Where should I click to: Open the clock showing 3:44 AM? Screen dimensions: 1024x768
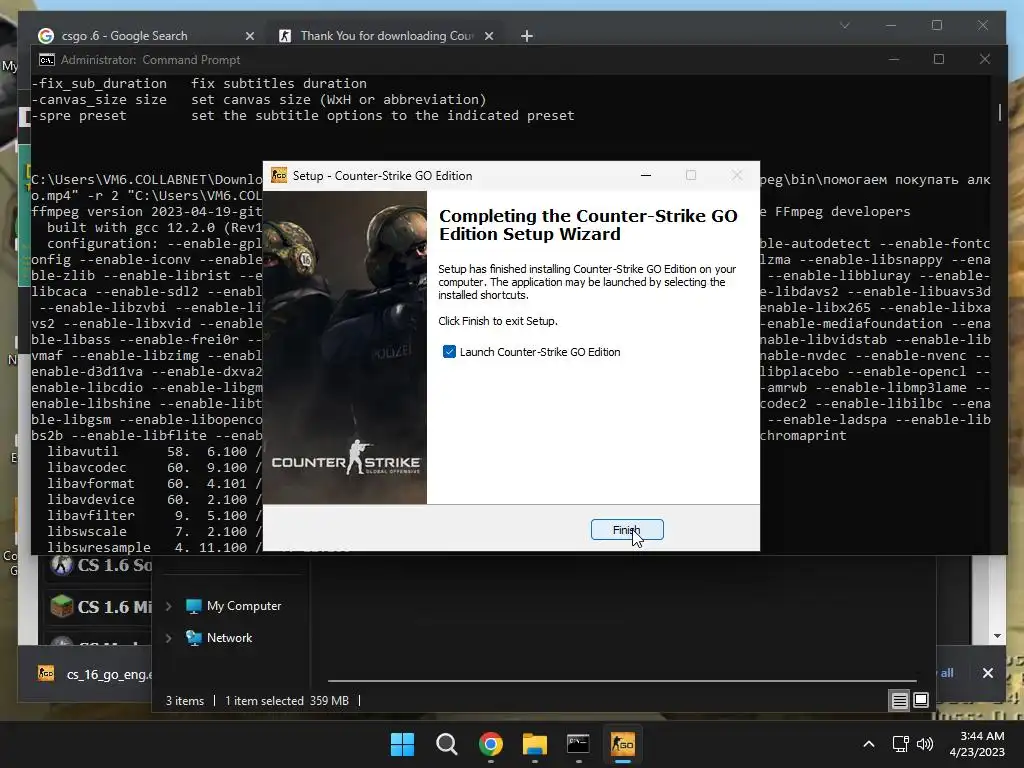[x=977, y=744]
